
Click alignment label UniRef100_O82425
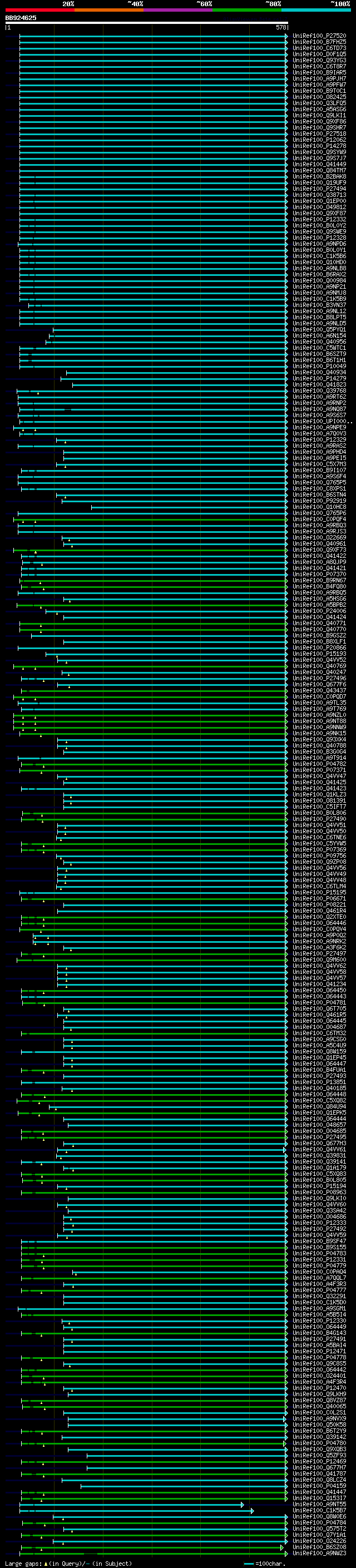pyautogui.click(x=319, y=97)
